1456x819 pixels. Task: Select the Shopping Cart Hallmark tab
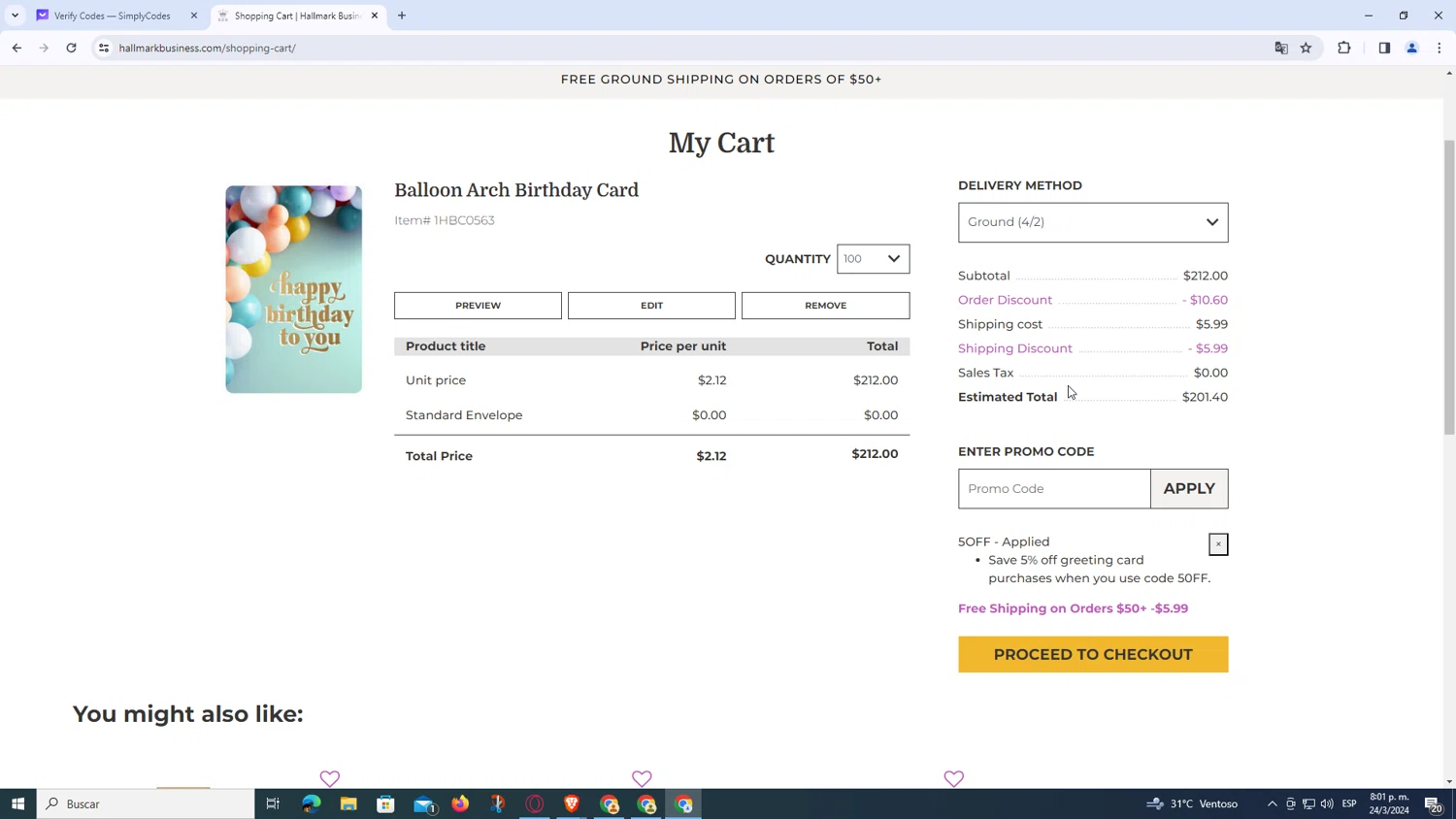coord(296,16)
